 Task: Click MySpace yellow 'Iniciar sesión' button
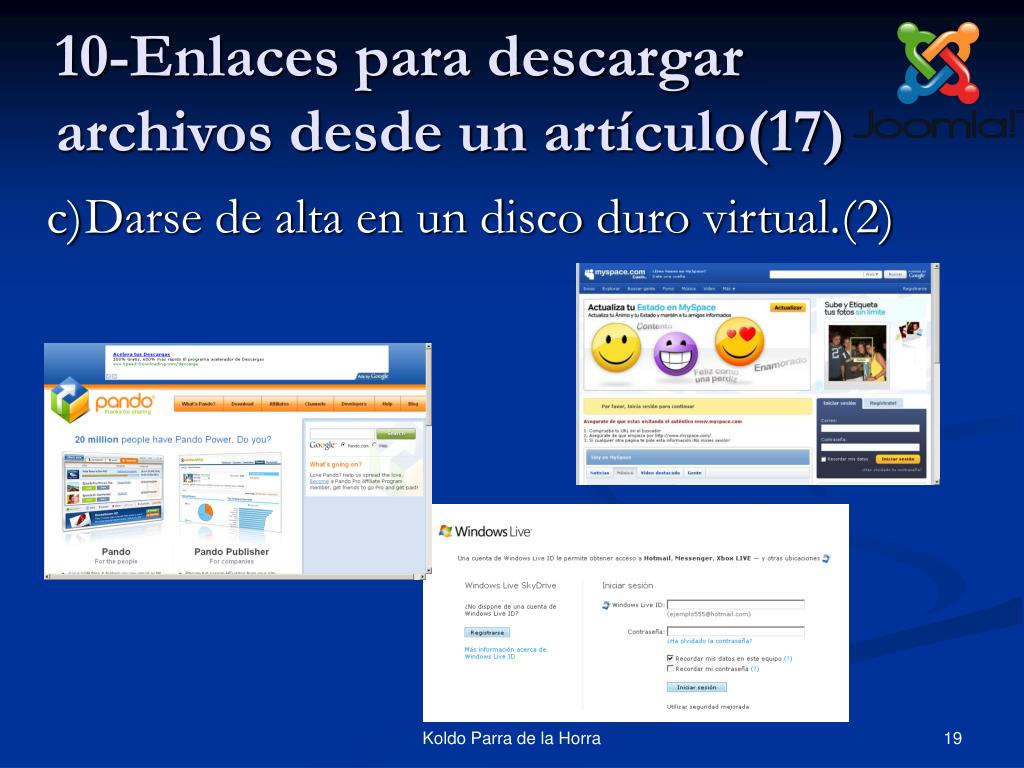pyautogui.click(x=897, y=459)
